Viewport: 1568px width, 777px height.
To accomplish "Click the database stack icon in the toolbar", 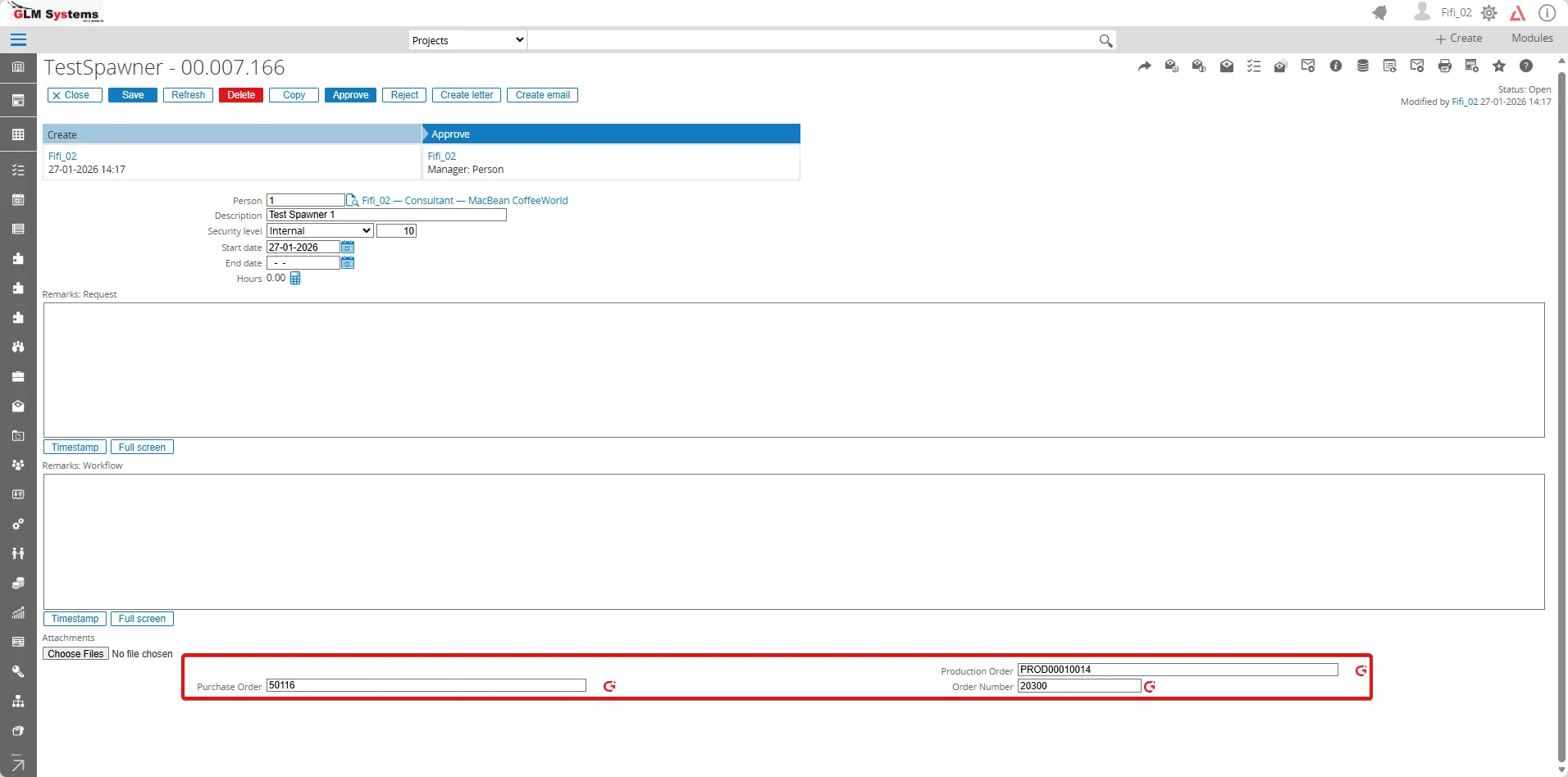I will [x=1362, y=66].
